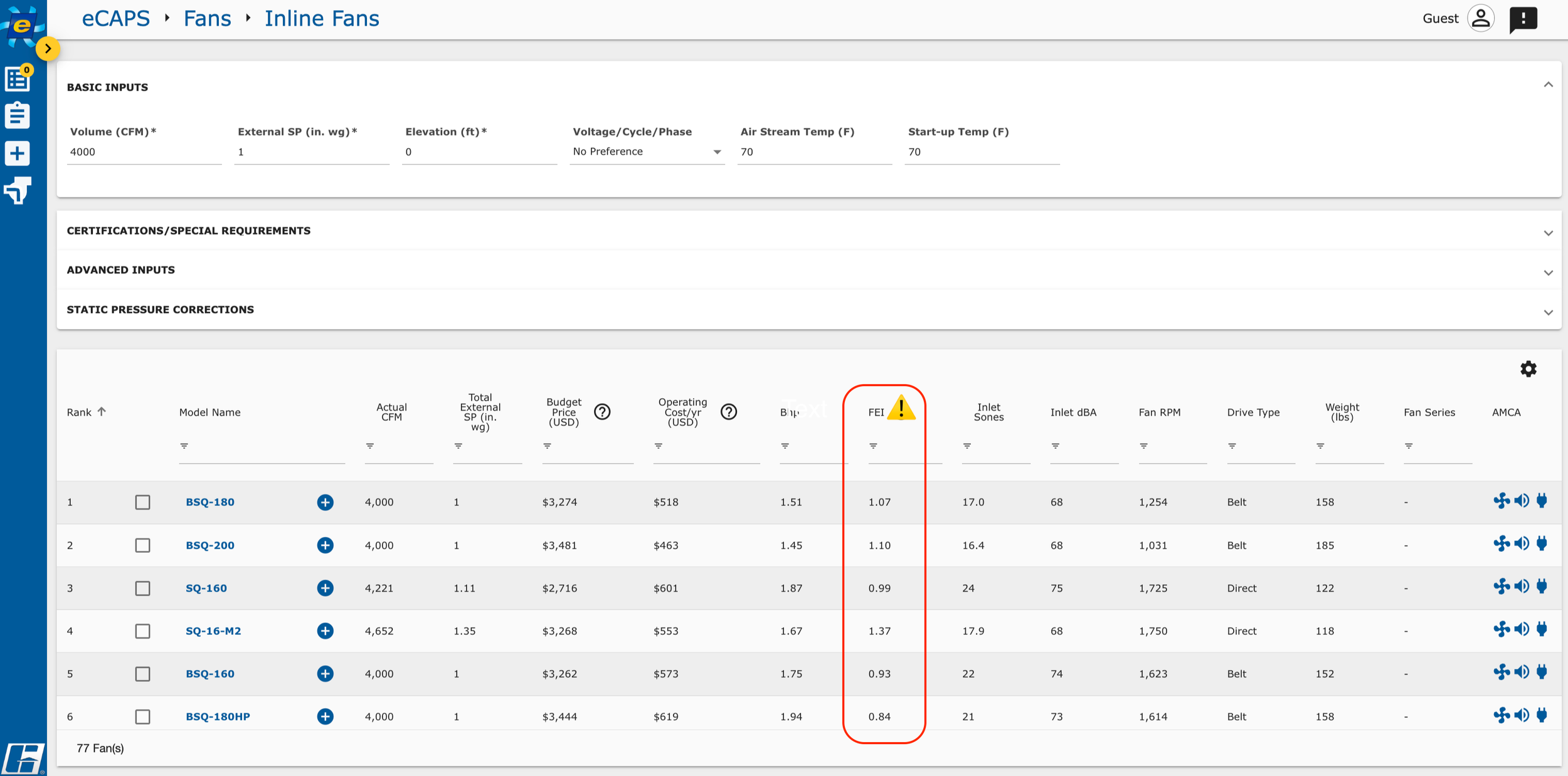This screenshot has width=1568, height=776.
Task: Go to Fans breadcrumb
Action: pyautogui.click(x=207, y=19)
